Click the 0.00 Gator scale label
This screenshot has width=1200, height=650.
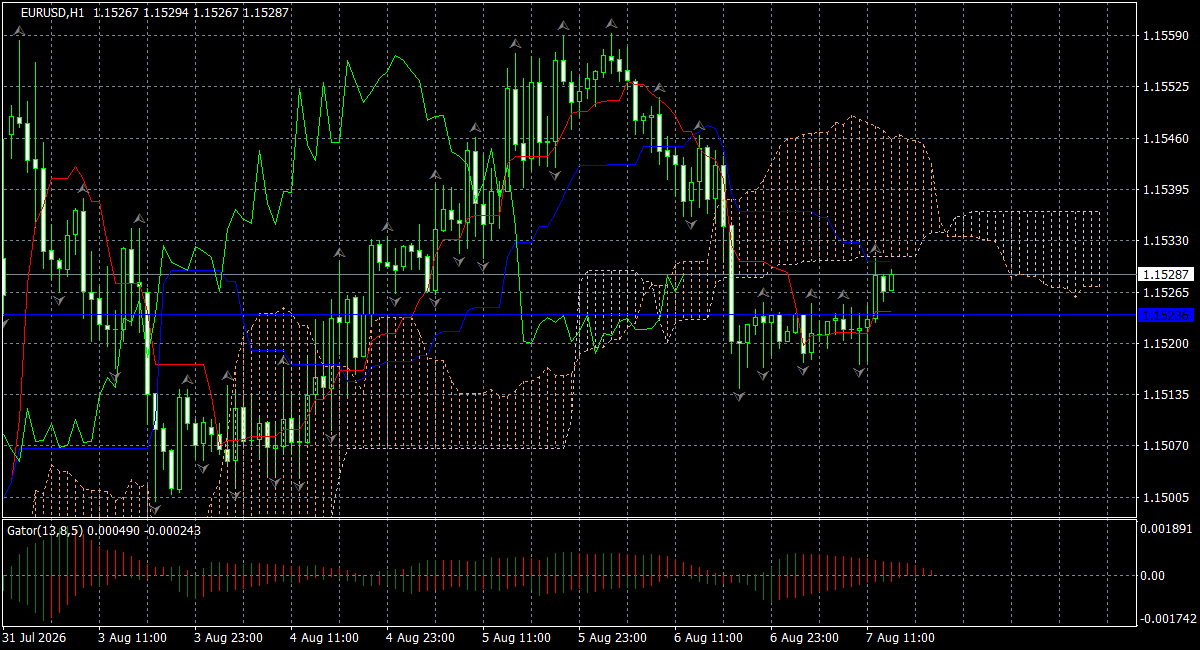click(1155, 576)
